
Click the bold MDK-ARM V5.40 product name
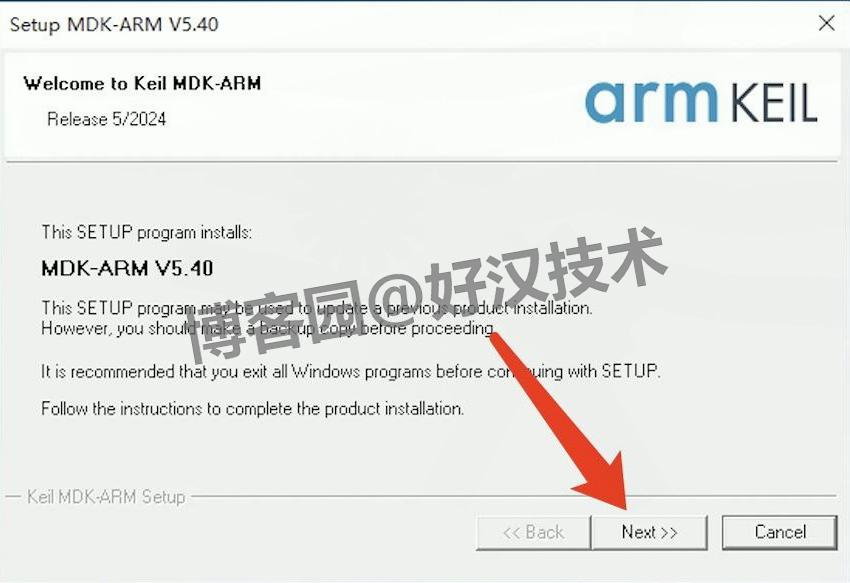(x=127, y=268)
